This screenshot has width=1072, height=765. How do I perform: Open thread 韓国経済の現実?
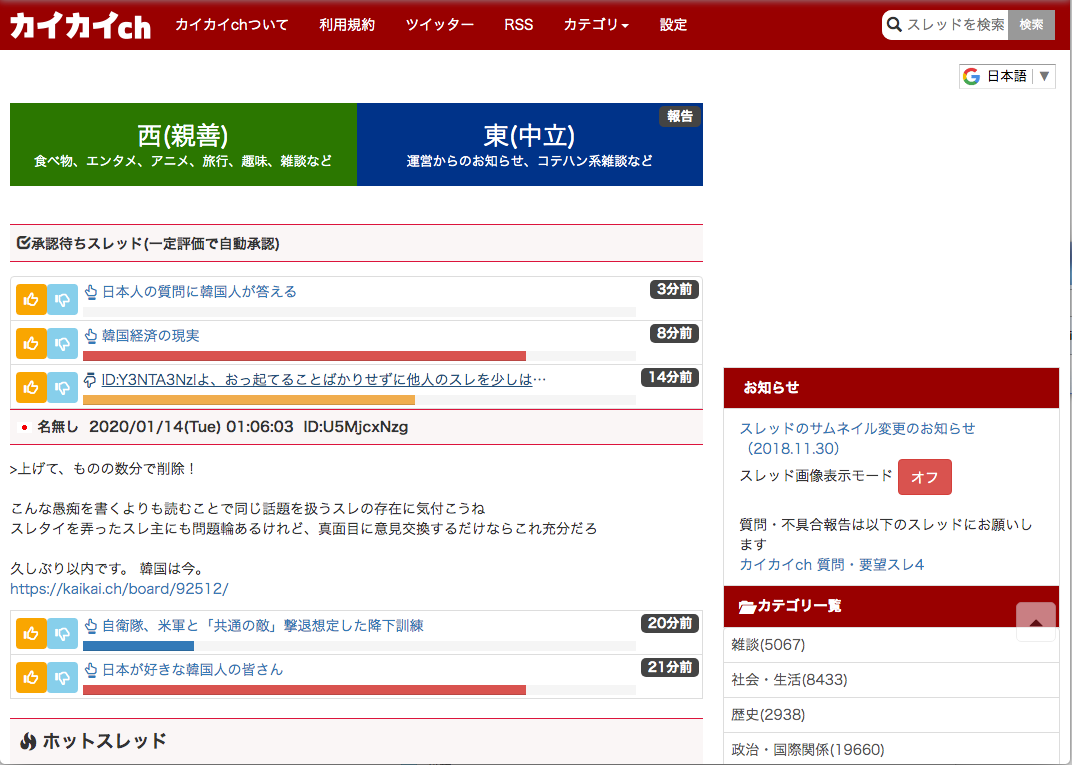pyautogui.click(x=150, y=336)
